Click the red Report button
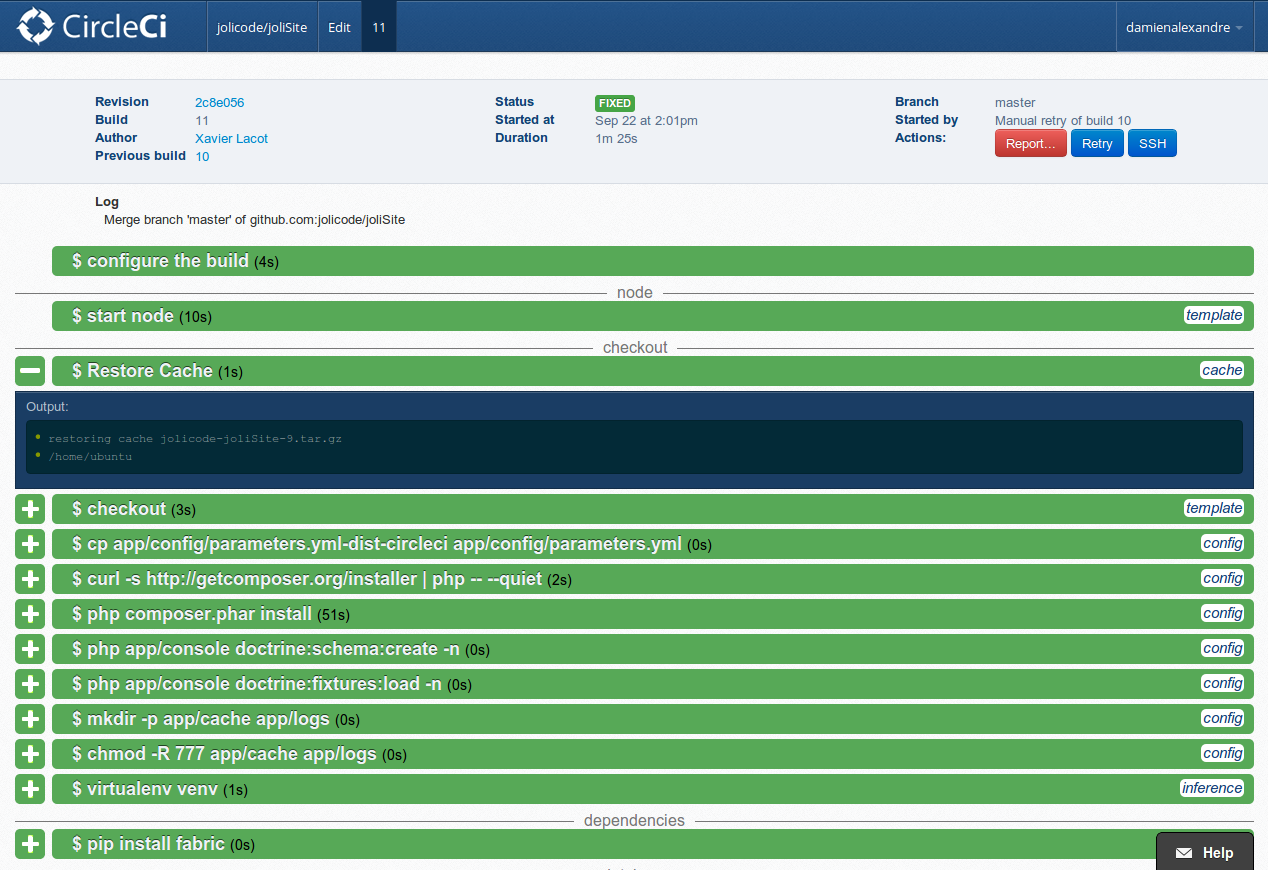1268x870 pixels. point(1031,143)
